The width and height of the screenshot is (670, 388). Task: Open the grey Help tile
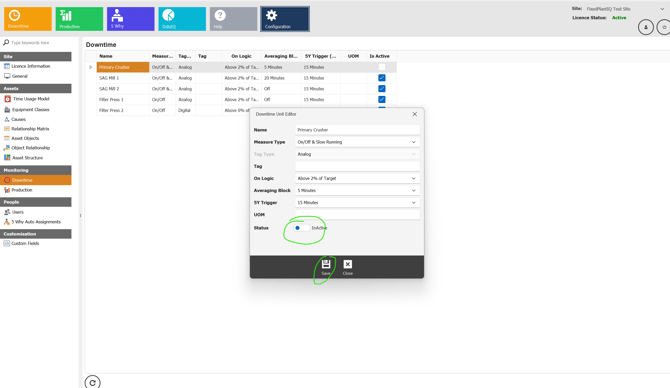pos(233,19)
